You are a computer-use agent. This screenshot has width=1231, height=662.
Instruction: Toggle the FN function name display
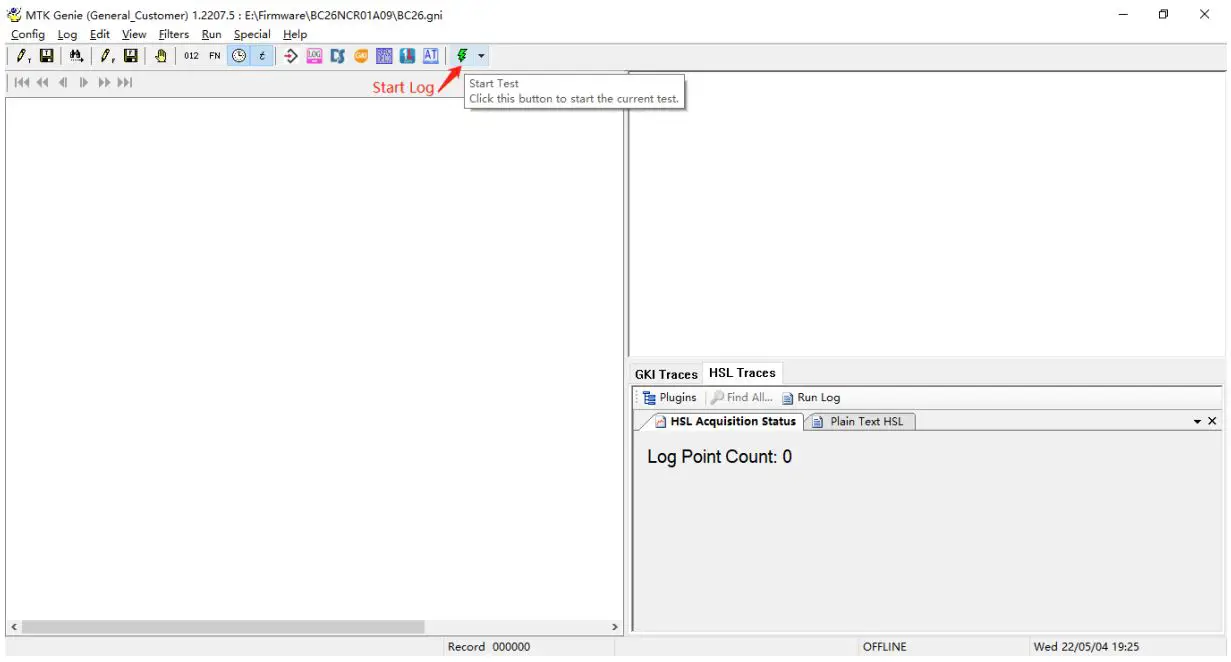click(x=215, y=55)
